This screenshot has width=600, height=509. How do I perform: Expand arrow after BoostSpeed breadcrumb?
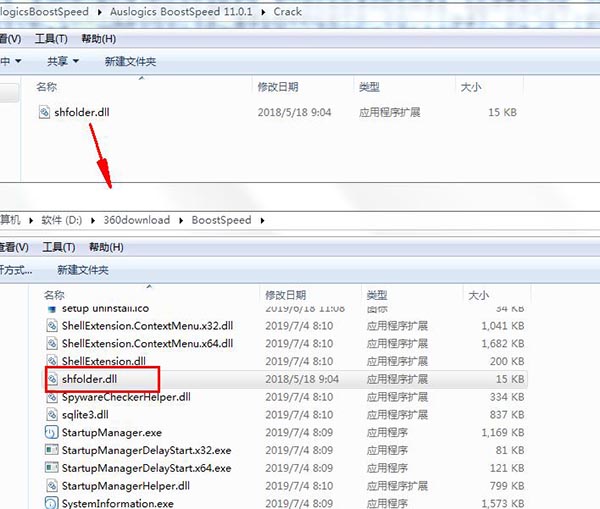[262, 220]
